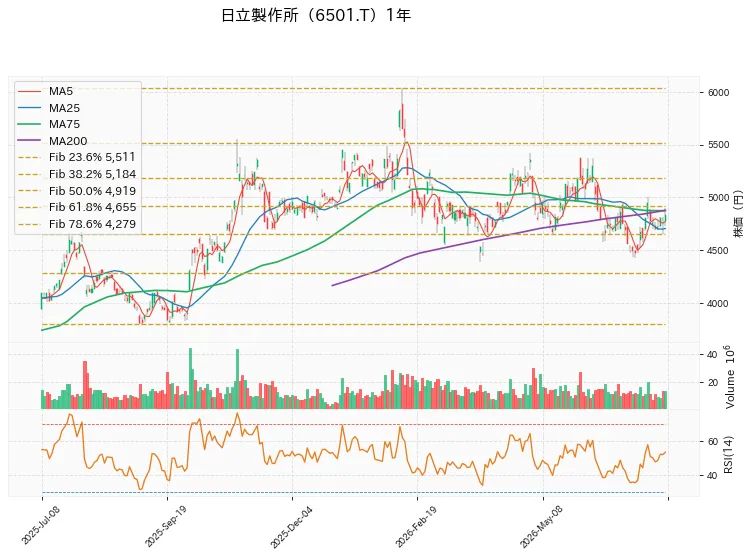
Task: Select the Fib 50.0% 4,919 legend entry
Action: tap(77, 191)
